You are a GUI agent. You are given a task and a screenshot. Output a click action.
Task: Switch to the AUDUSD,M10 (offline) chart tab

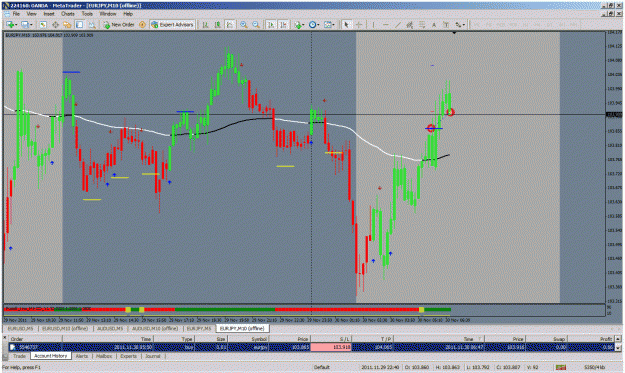(155, 328)
